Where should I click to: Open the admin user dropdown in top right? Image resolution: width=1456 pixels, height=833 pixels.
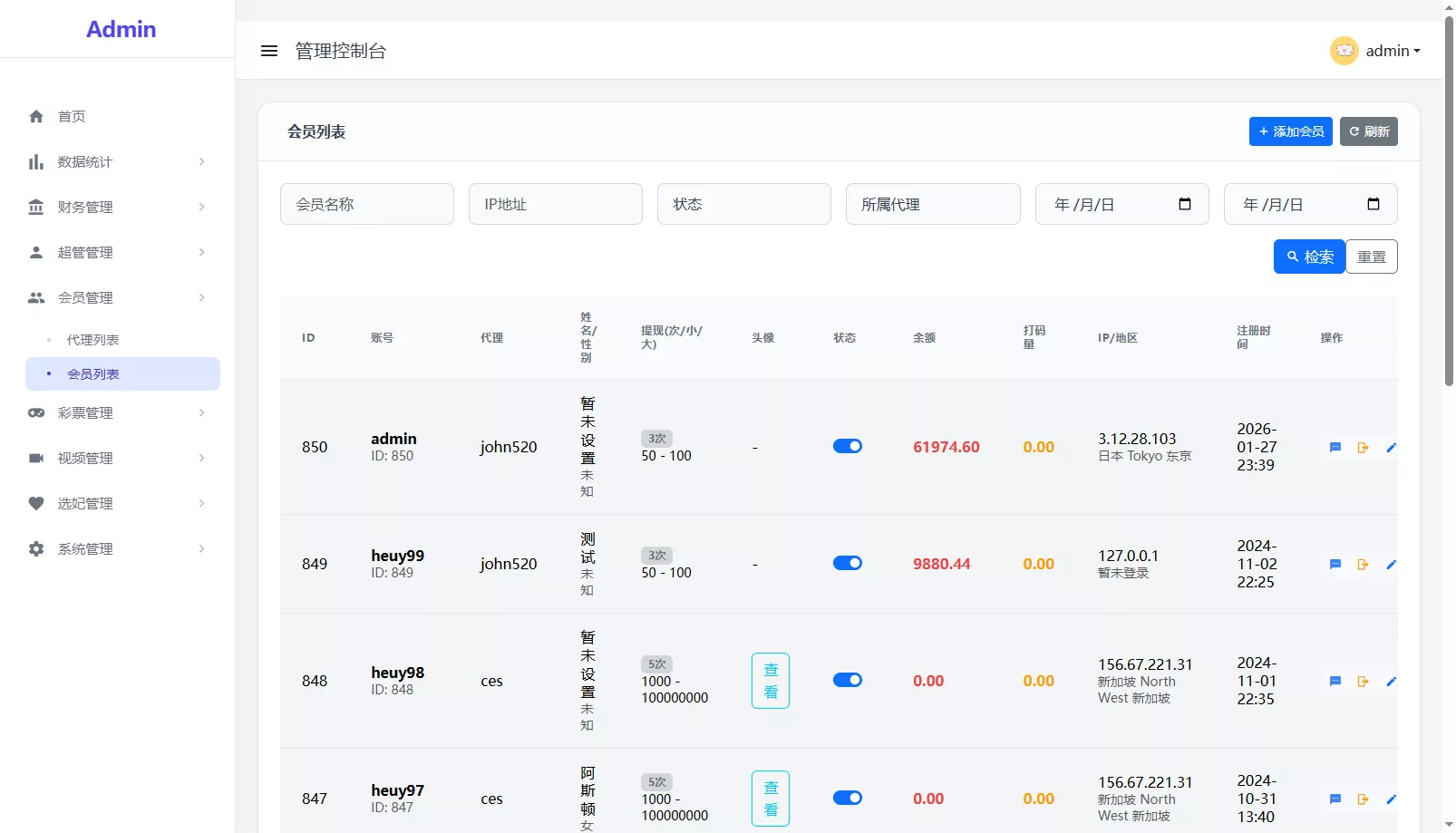pyautogui.click(x=1387, y=51)
